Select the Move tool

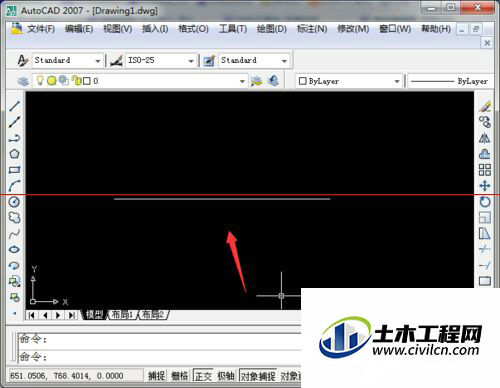pos(485,186)
